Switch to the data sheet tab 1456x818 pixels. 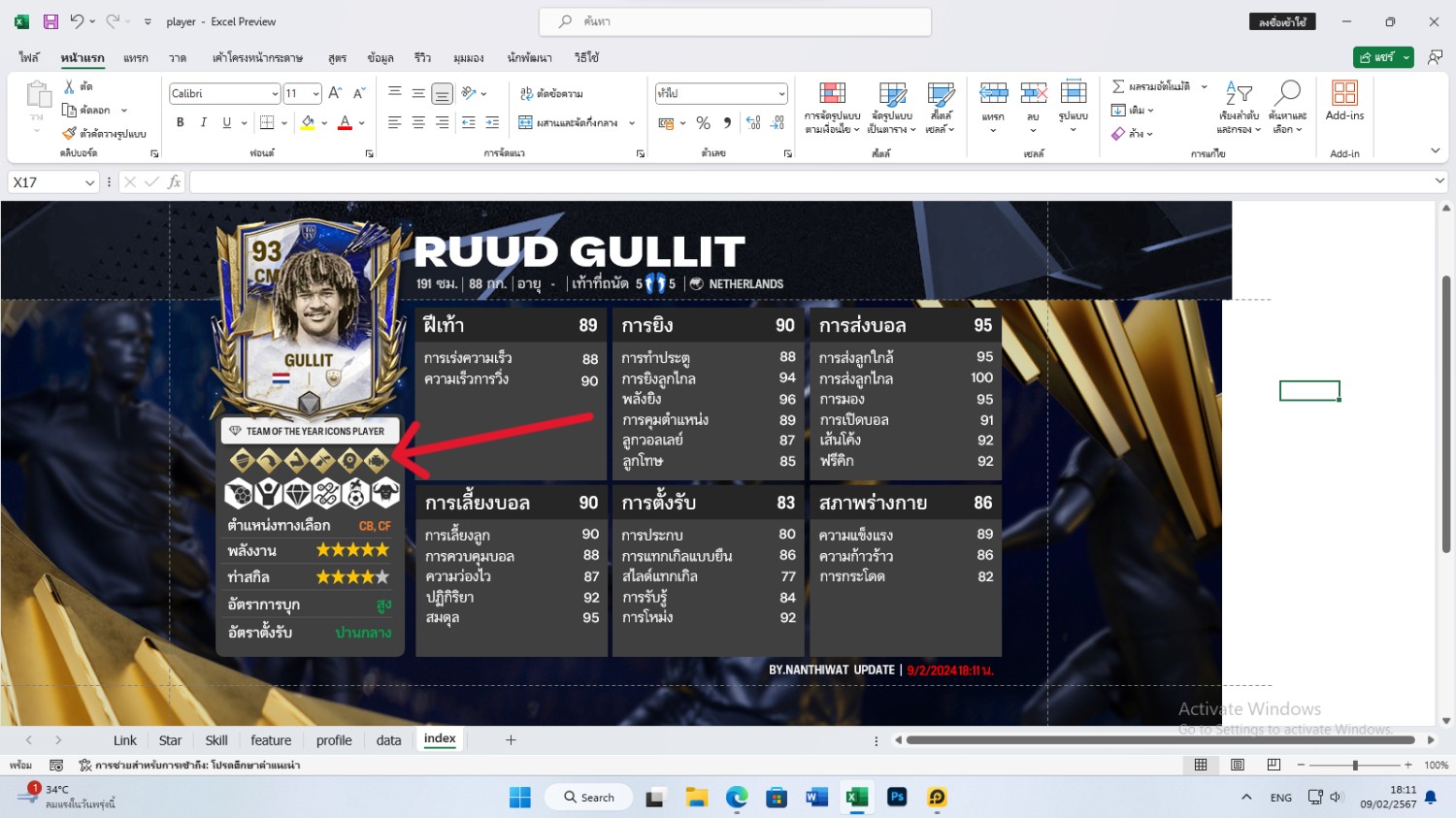388,740
